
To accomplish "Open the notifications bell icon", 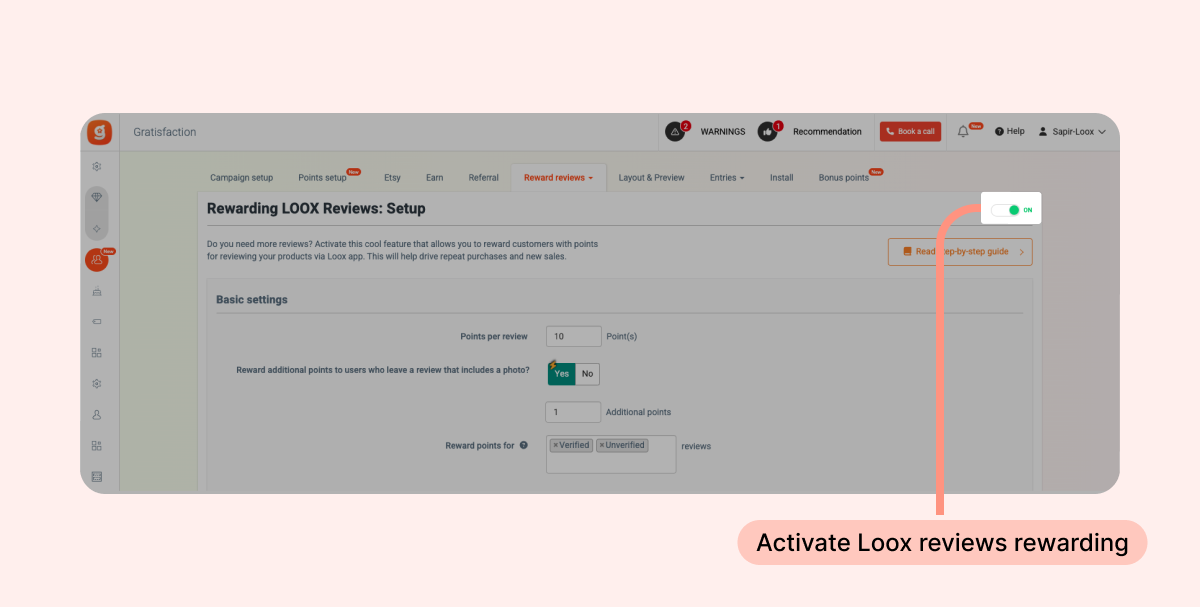I will coord(963,132).
